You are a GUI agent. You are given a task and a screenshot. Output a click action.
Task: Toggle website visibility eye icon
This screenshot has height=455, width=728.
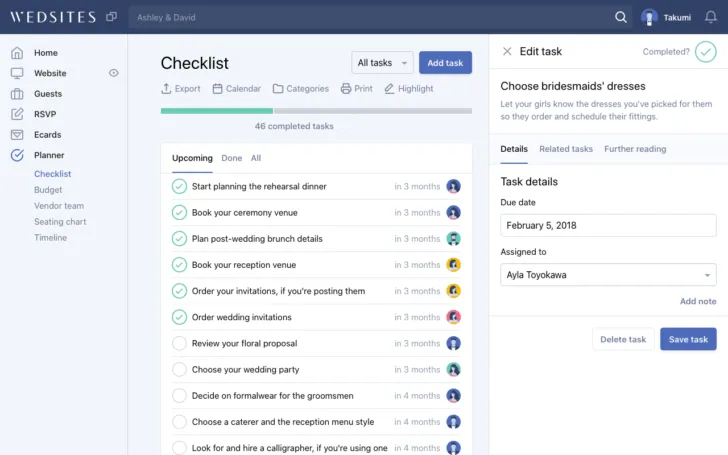pos(113,73)
